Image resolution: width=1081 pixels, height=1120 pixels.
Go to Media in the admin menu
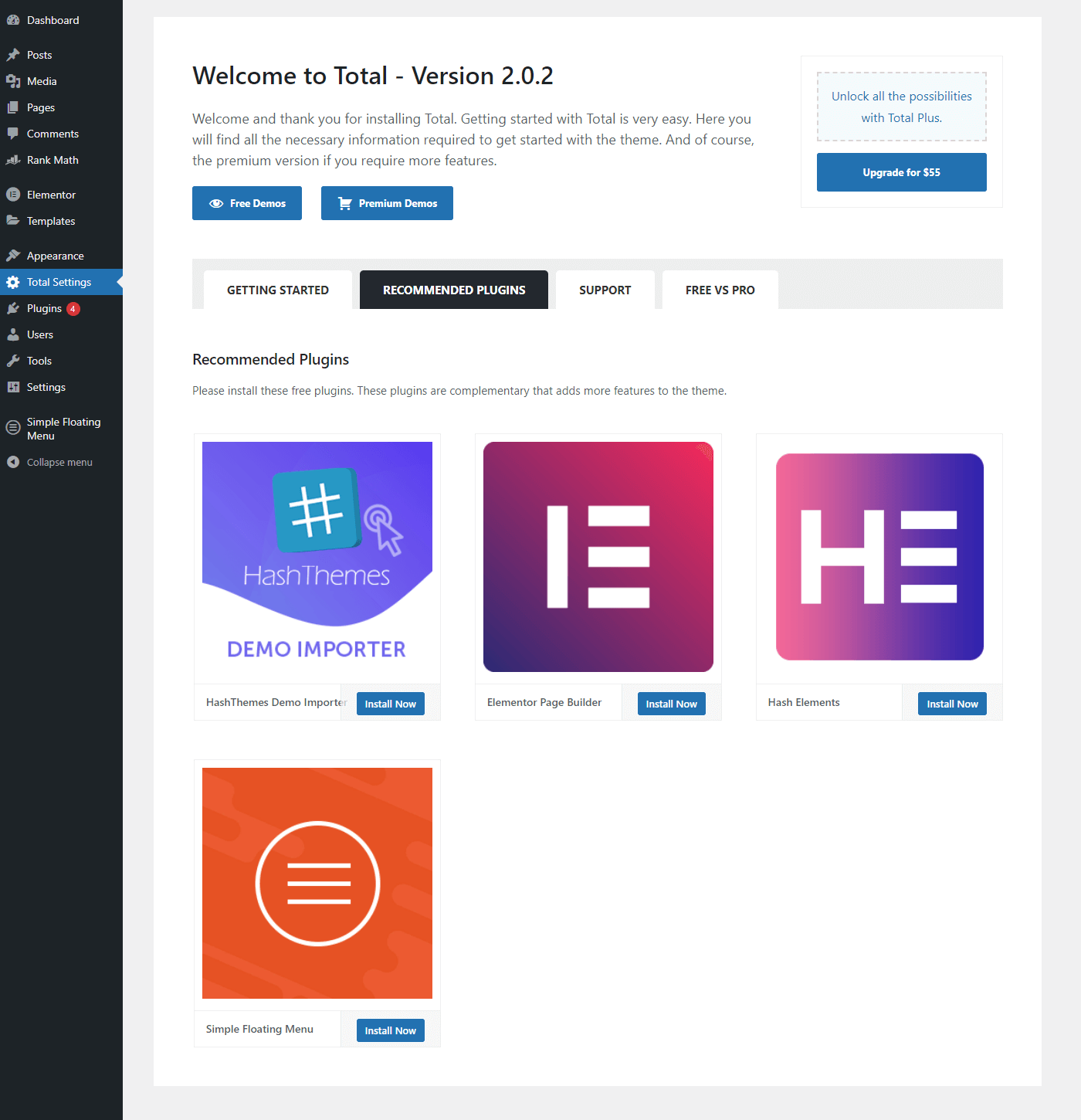[x=61, y=81]
